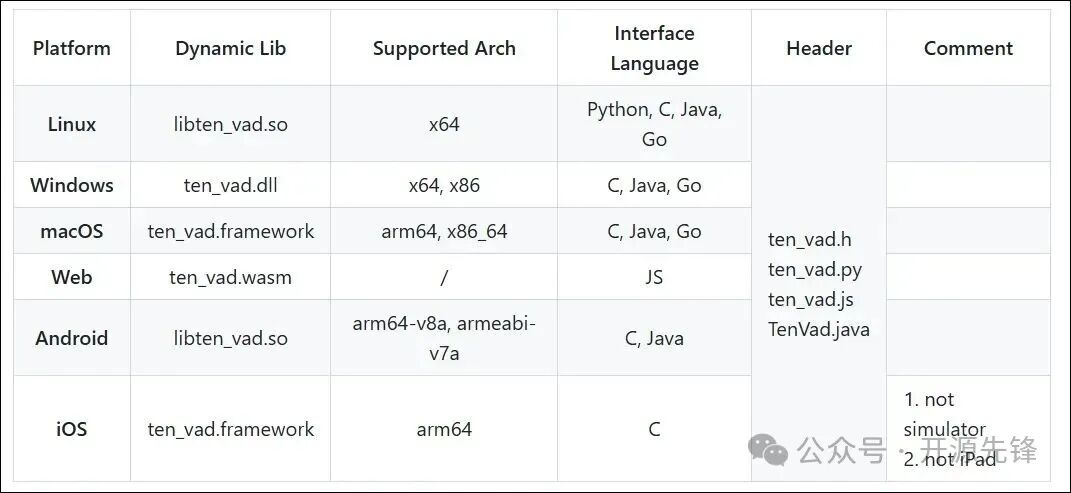
Task: Click the "Platform" column header
Action: tap(71, 48)
